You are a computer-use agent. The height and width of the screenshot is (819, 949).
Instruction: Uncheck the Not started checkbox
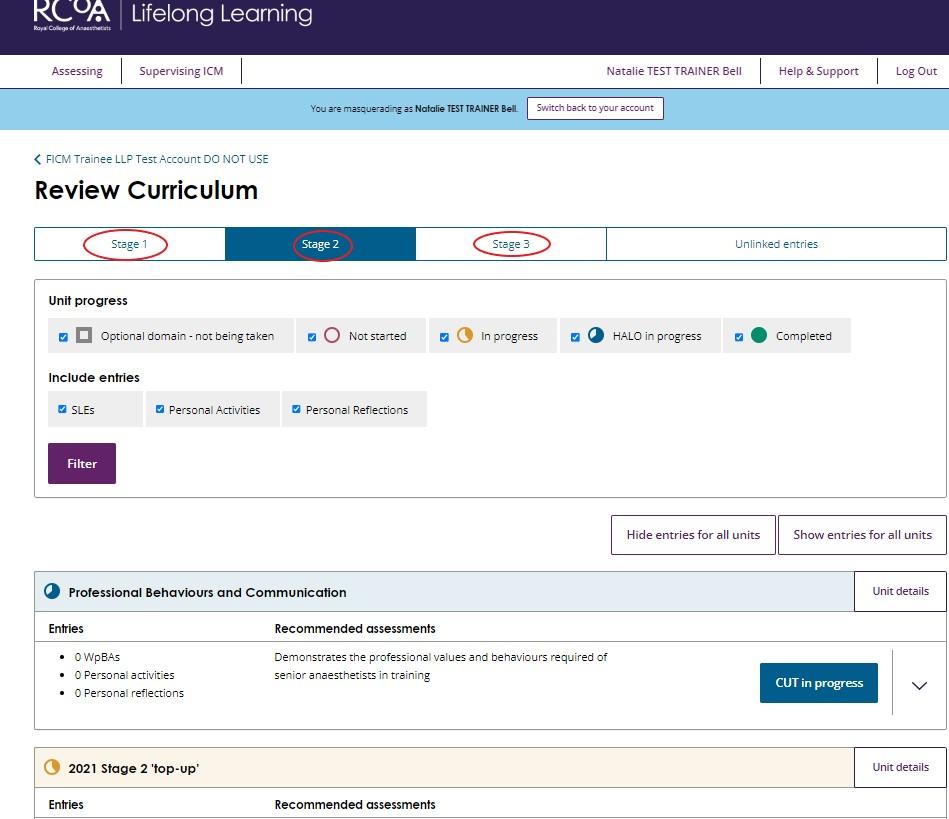(x=312, y=337)
